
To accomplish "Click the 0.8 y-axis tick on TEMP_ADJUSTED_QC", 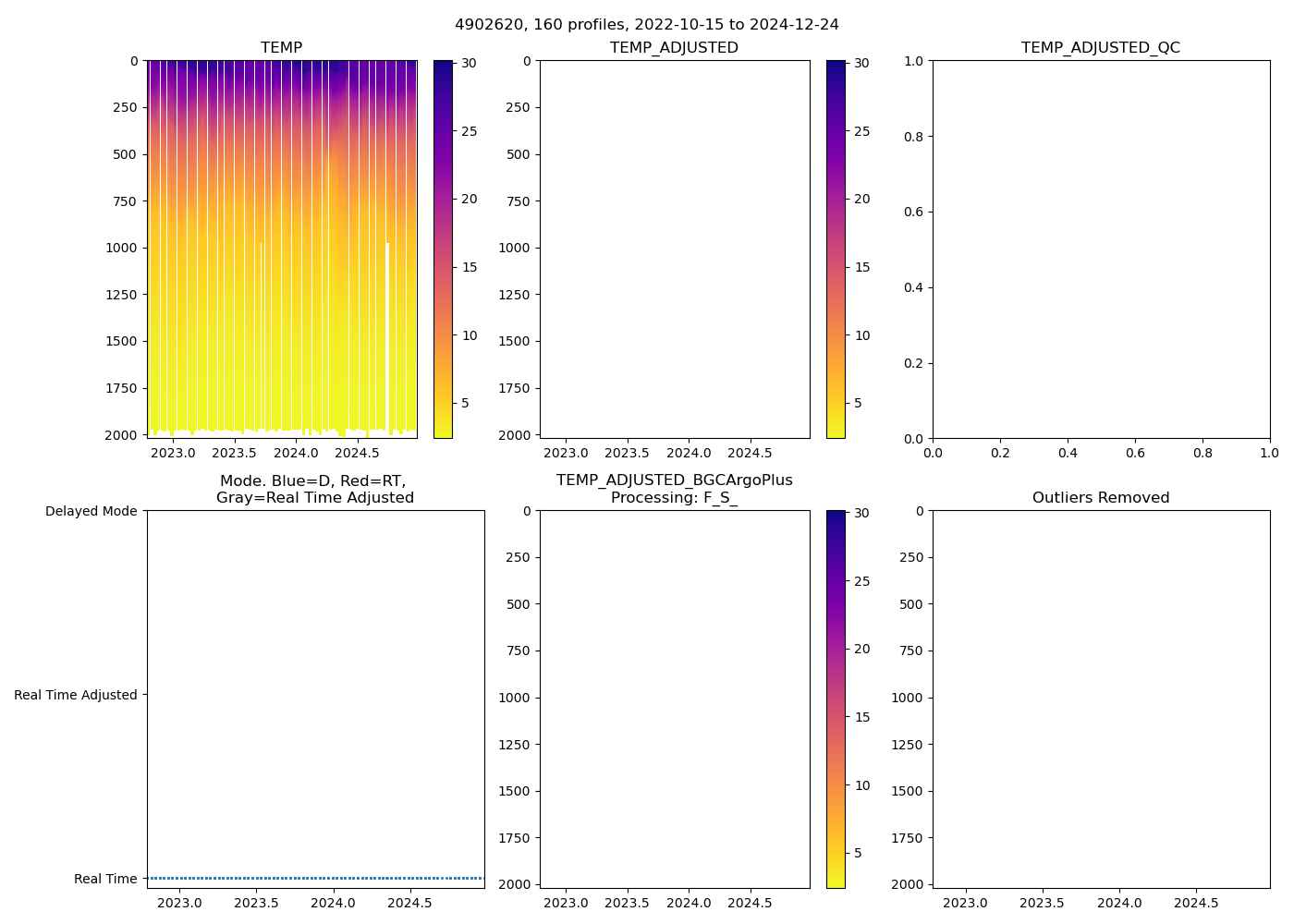I will click(x=914, y=137).
